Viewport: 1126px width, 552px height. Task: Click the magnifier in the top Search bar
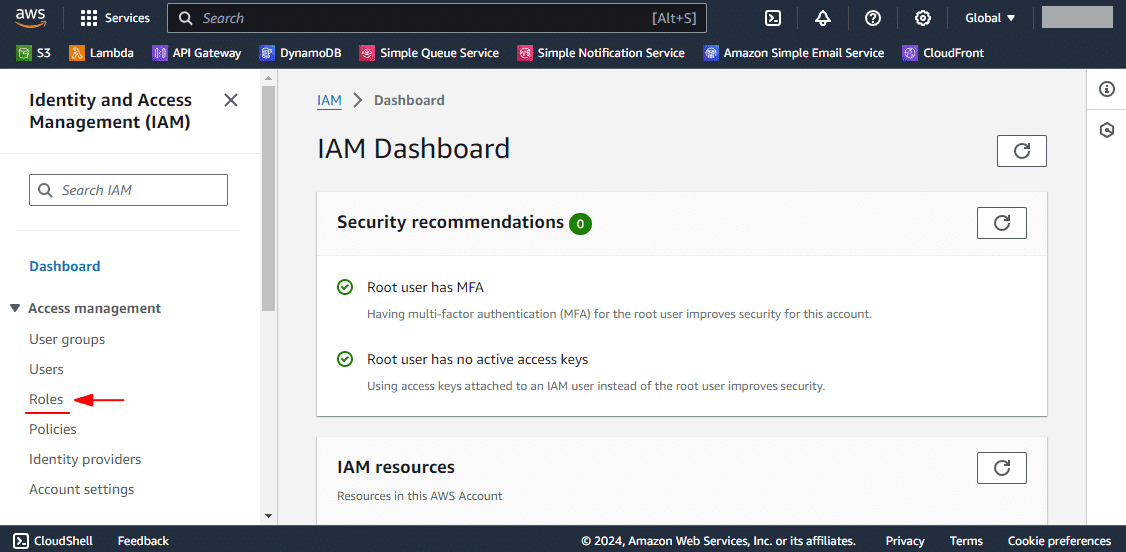point(185,18)
